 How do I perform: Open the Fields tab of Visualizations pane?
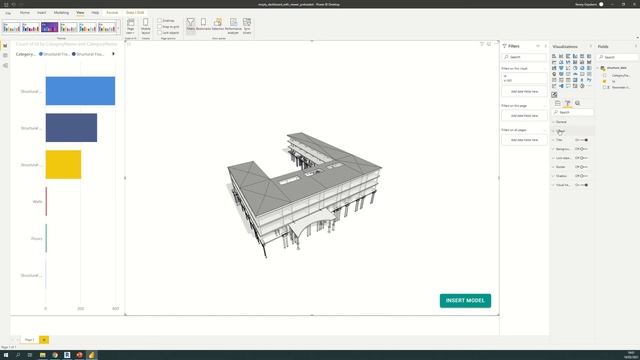click(558, 103)
